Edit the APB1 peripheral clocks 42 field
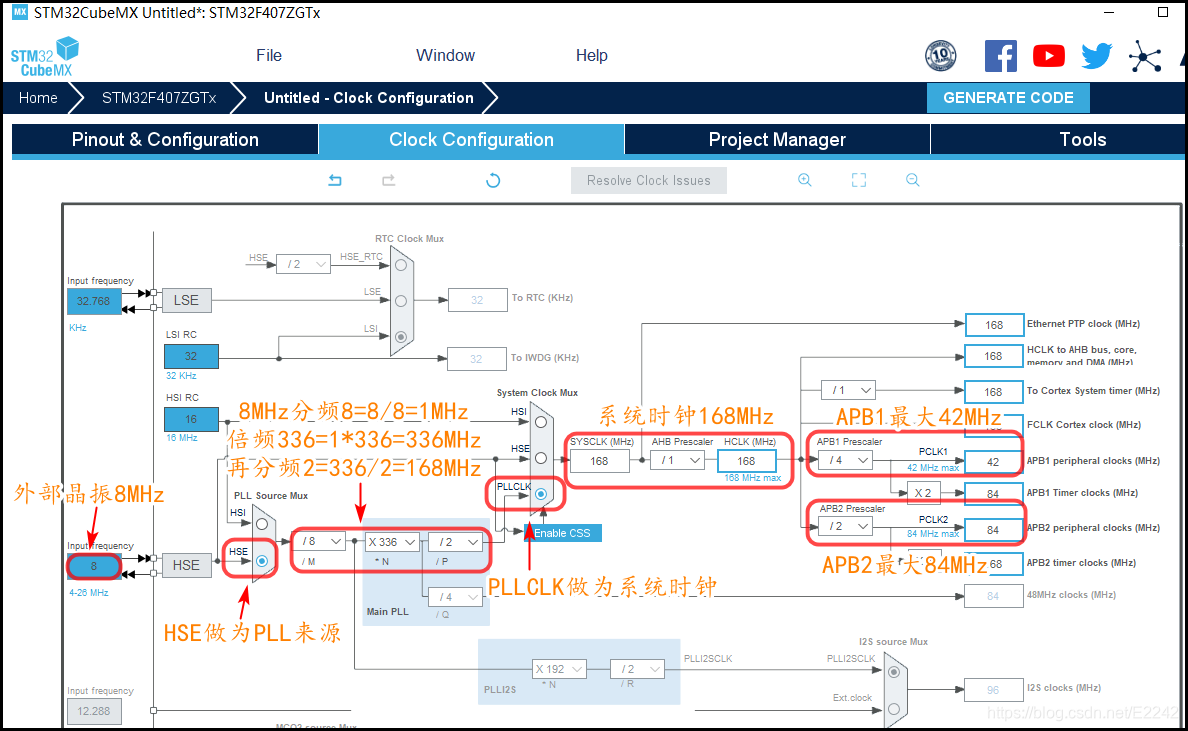1188x731 pixels. pyautogui.click(x=994, y=462)
